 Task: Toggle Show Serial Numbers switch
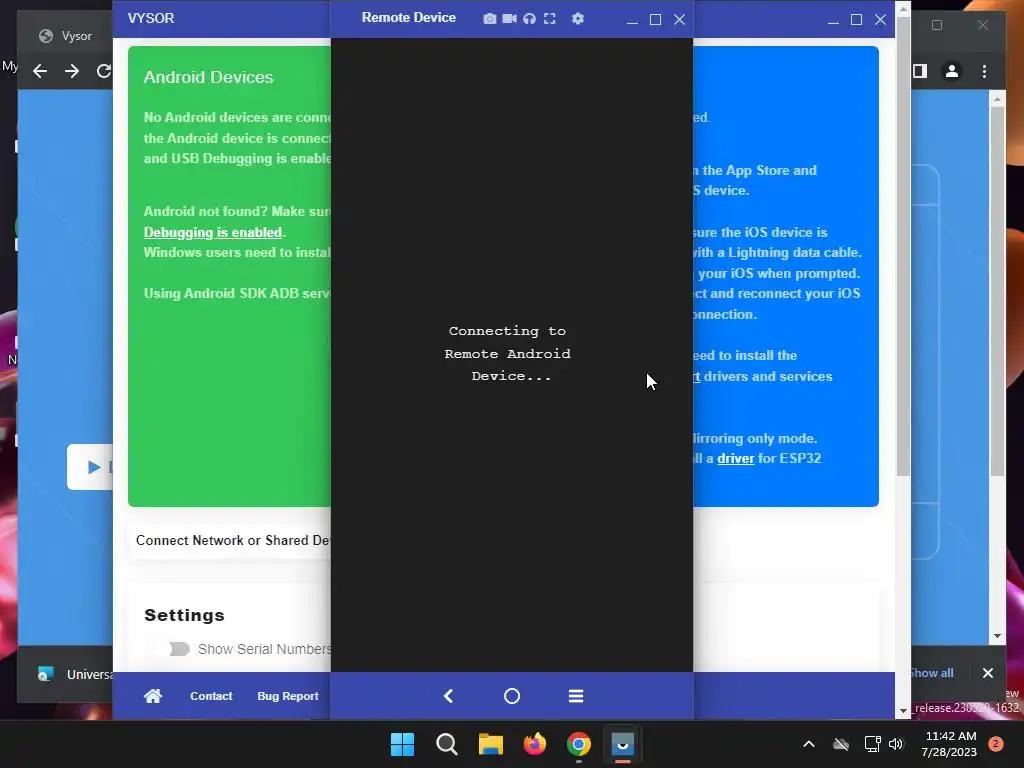point(180,649)
